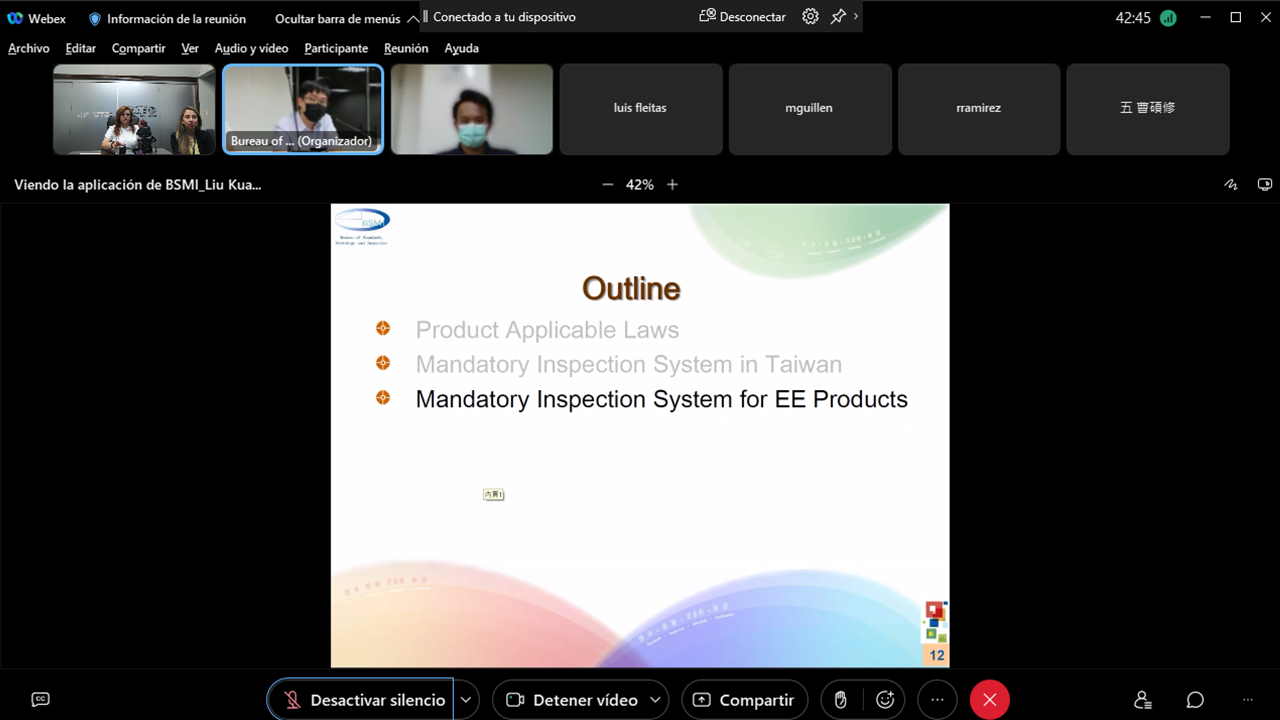Click the plus zoom in button

[x=672, y=185]
